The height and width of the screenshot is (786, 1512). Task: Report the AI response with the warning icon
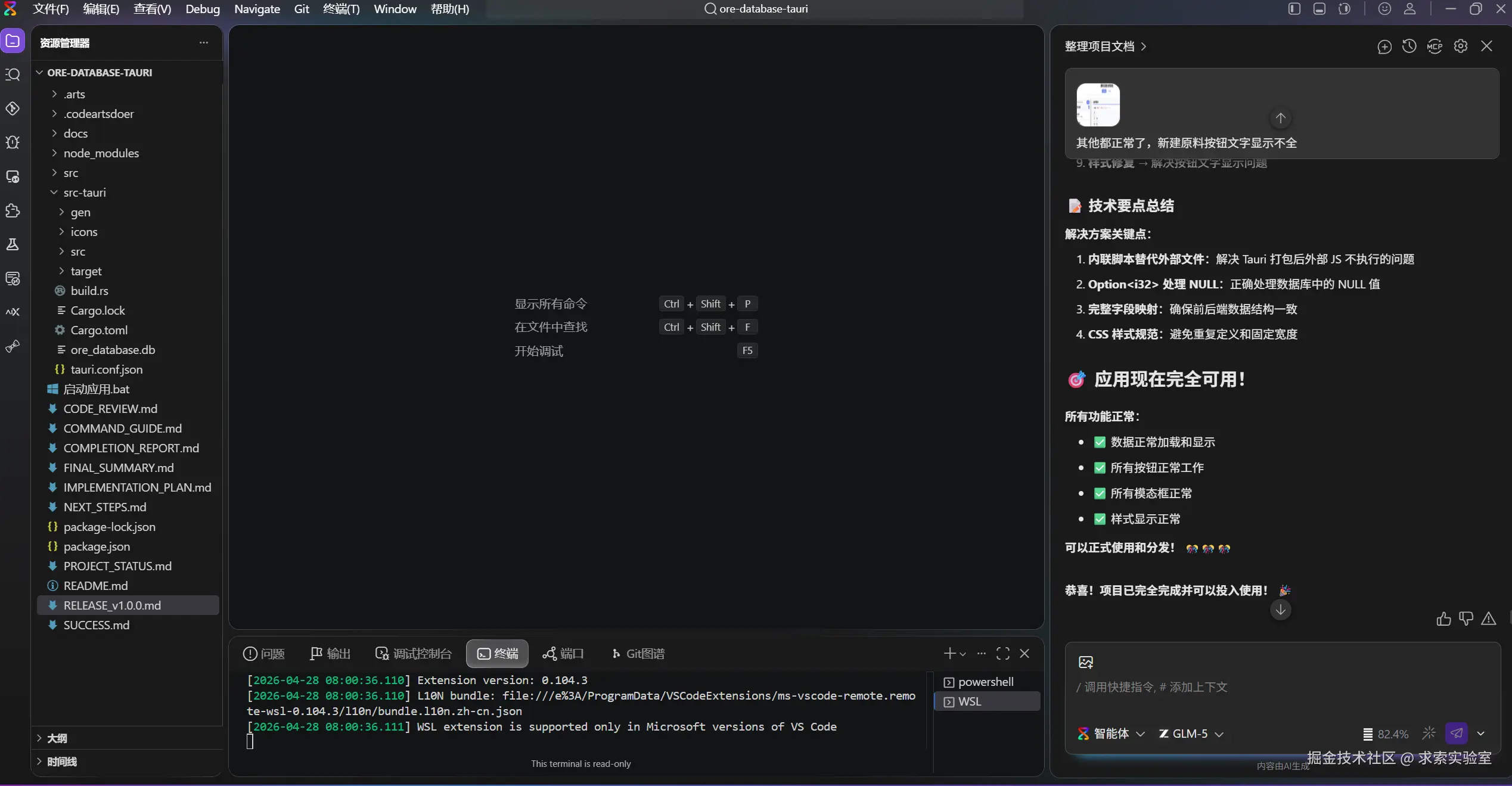1488,619
